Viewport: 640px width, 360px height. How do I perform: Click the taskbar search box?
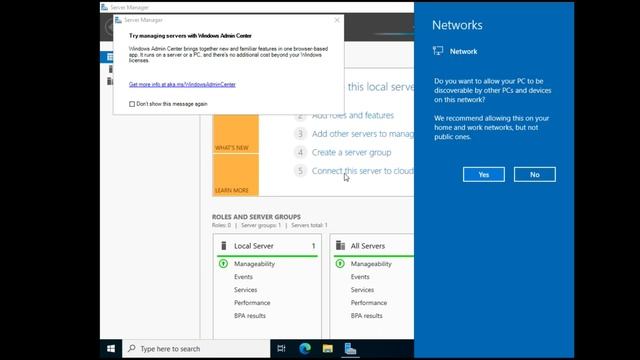click(x=196, y=349)
